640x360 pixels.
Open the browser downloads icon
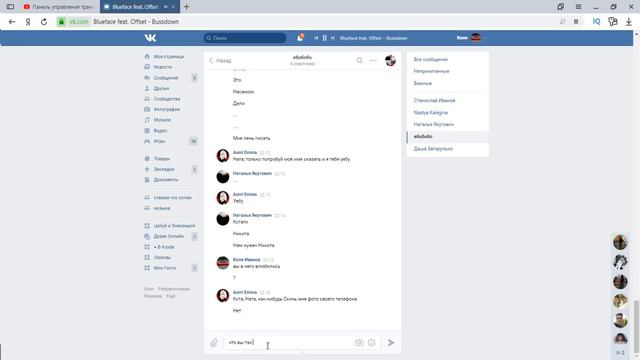pos(629,22)
